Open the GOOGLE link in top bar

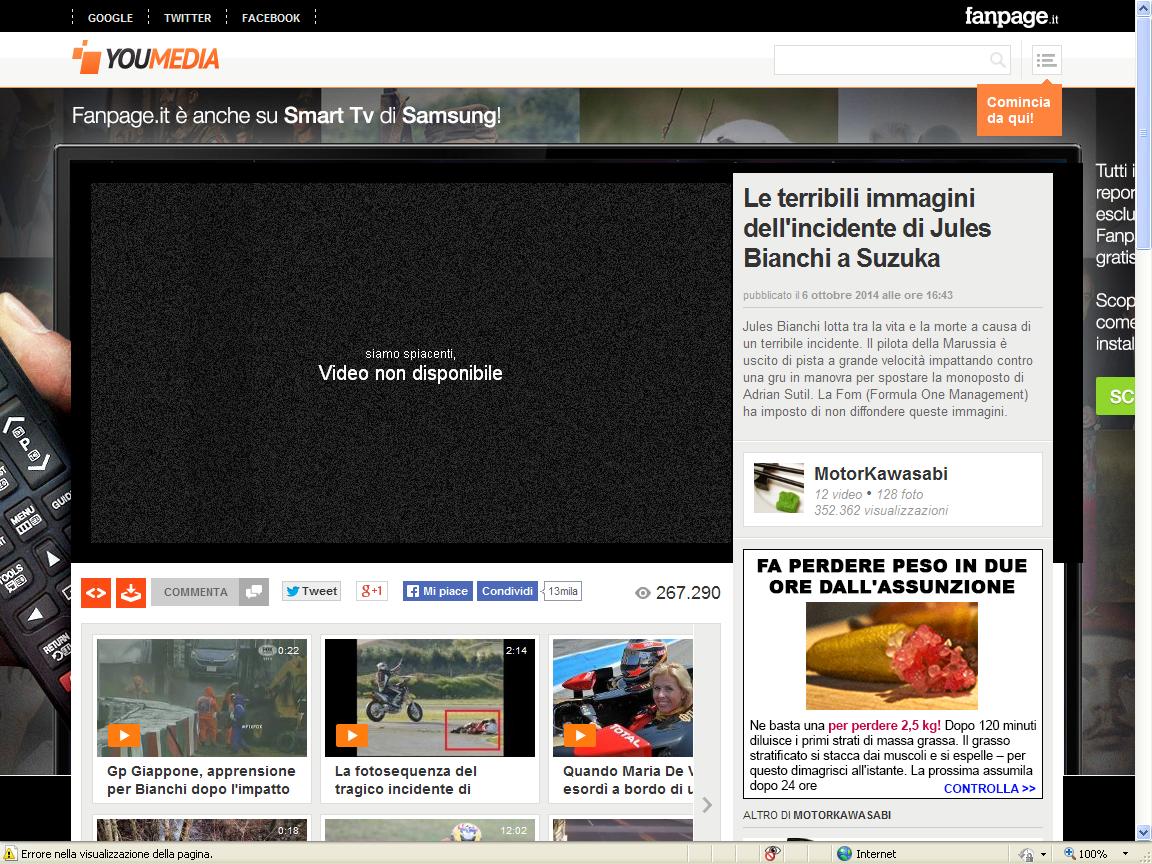(110, 18)
